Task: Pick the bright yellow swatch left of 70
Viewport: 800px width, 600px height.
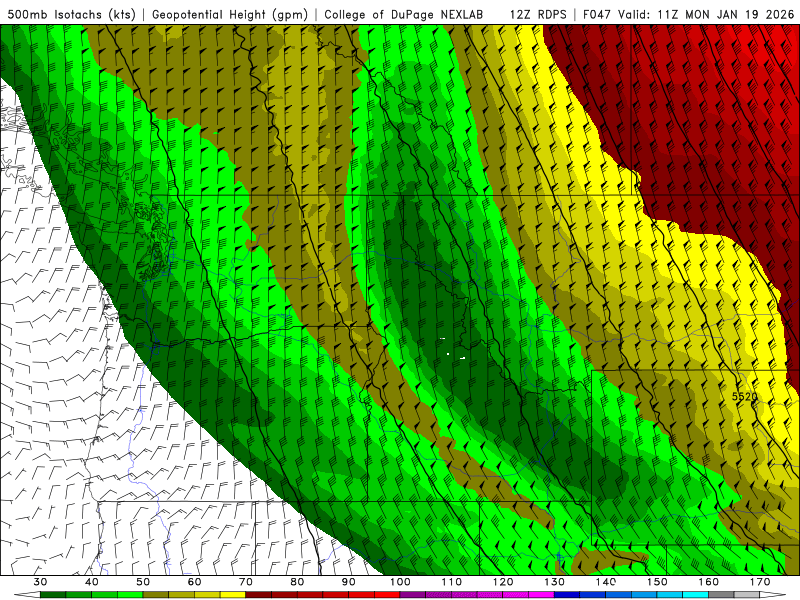Action: [233, 595]
